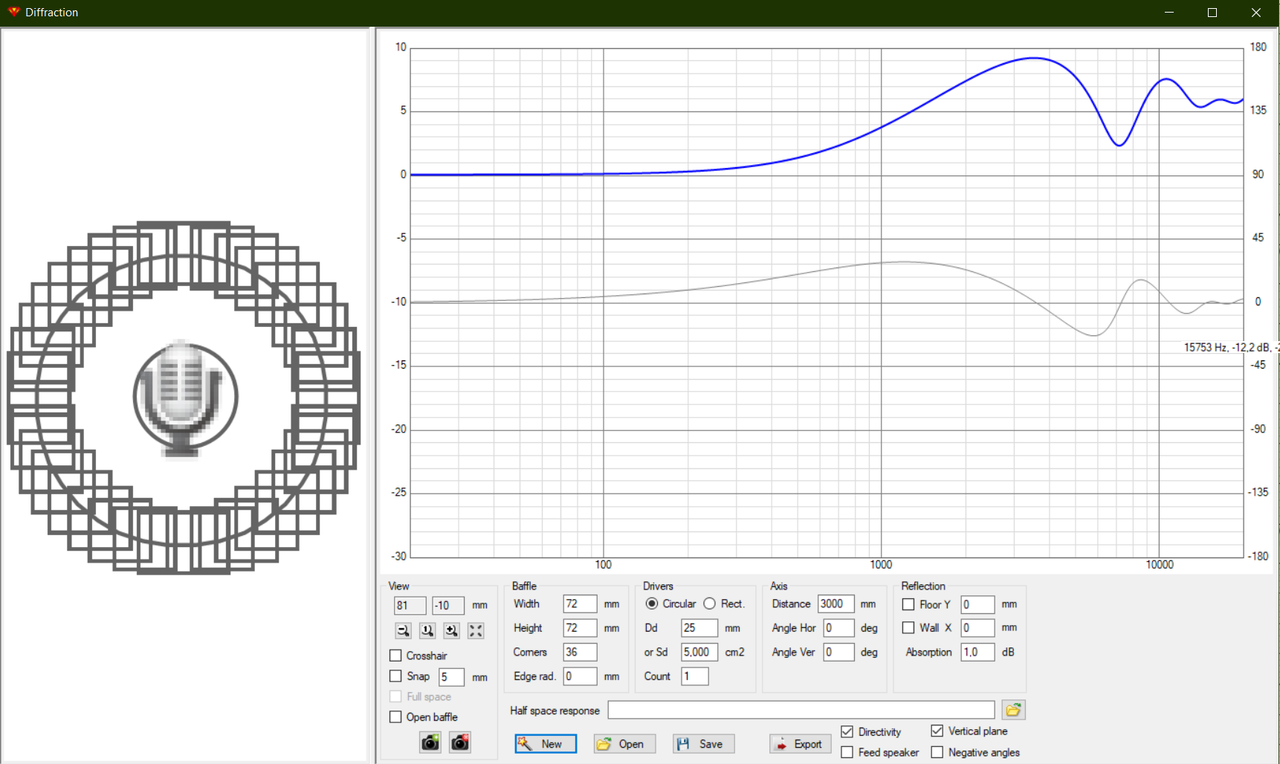Edit the View Y coordinate field showing -10
This screenshot has width=1280, height=764.
click(448, 606)
